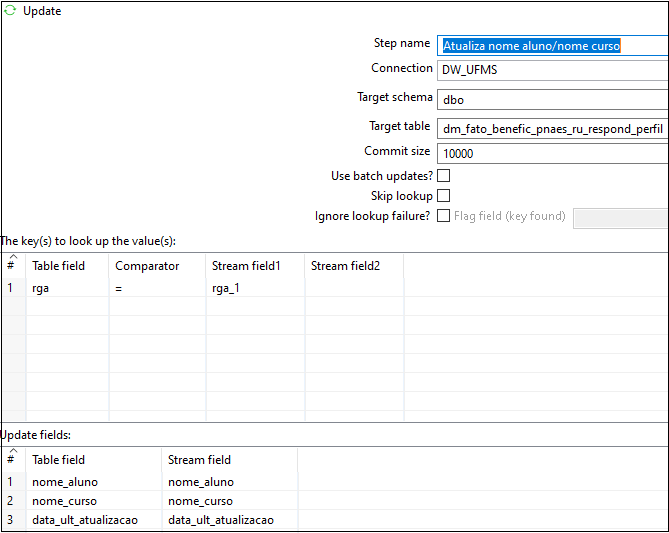Click the empty Stream field2 cell in row 1

click(354, 288)
